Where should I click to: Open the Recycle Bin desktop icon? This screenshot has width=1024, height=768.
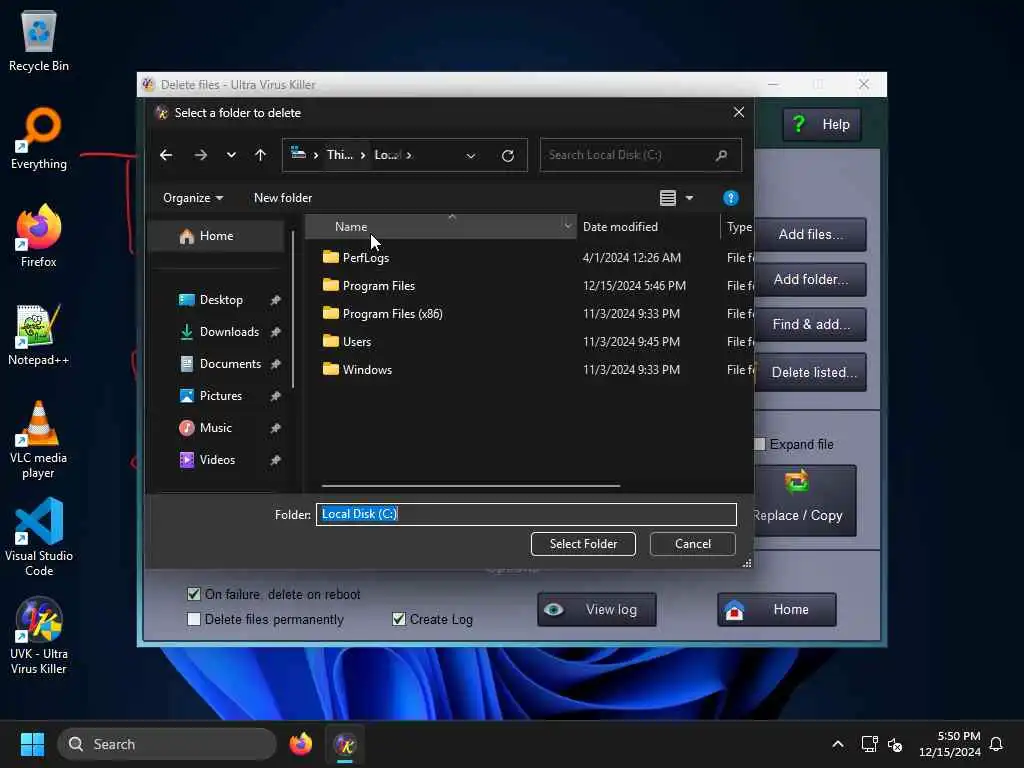[39, 40]
